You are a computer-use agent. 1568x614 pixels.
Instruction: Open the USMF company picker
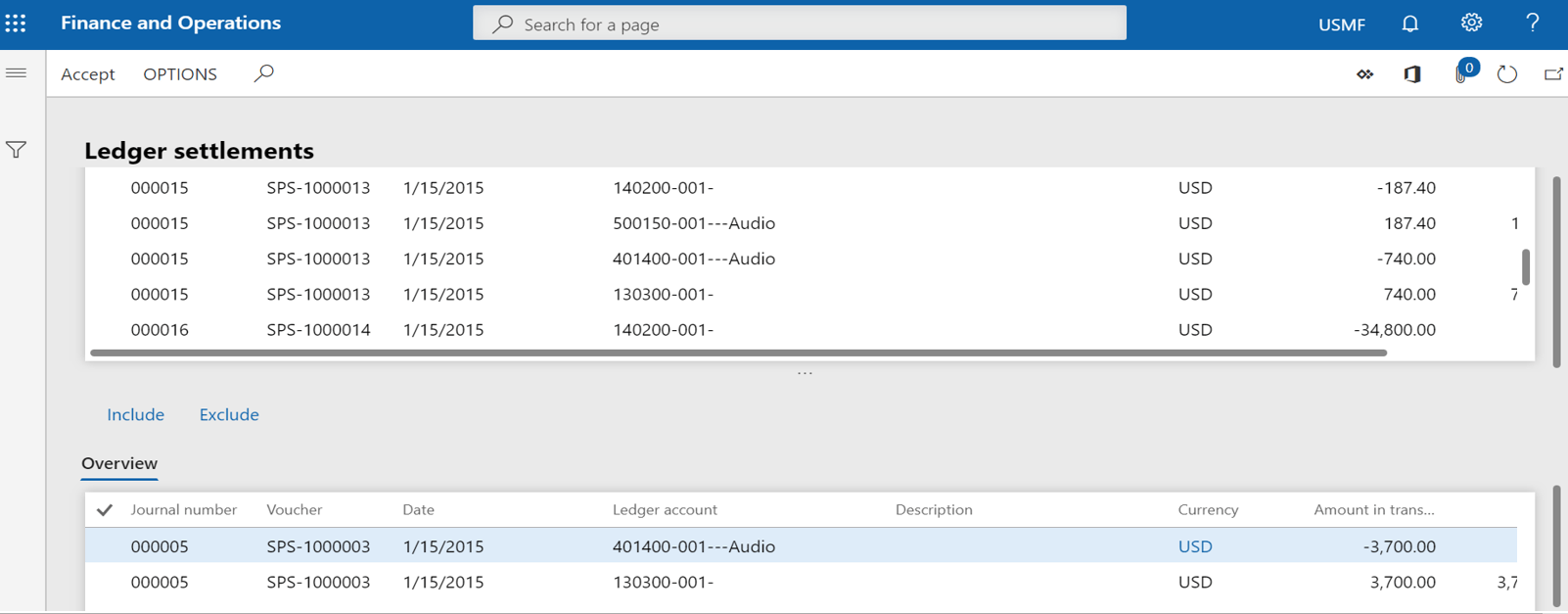click(1341, 24)
